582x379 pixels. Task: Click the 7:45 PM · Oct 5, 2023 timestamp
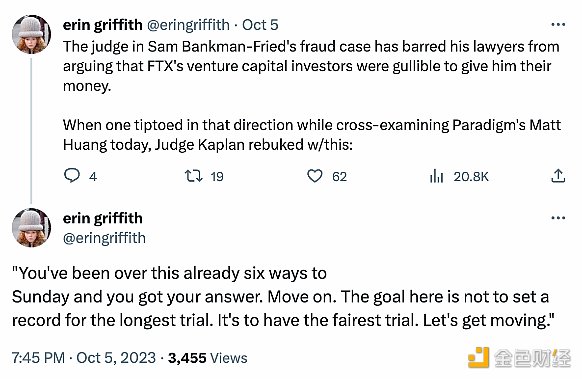(x=84, y=358)
